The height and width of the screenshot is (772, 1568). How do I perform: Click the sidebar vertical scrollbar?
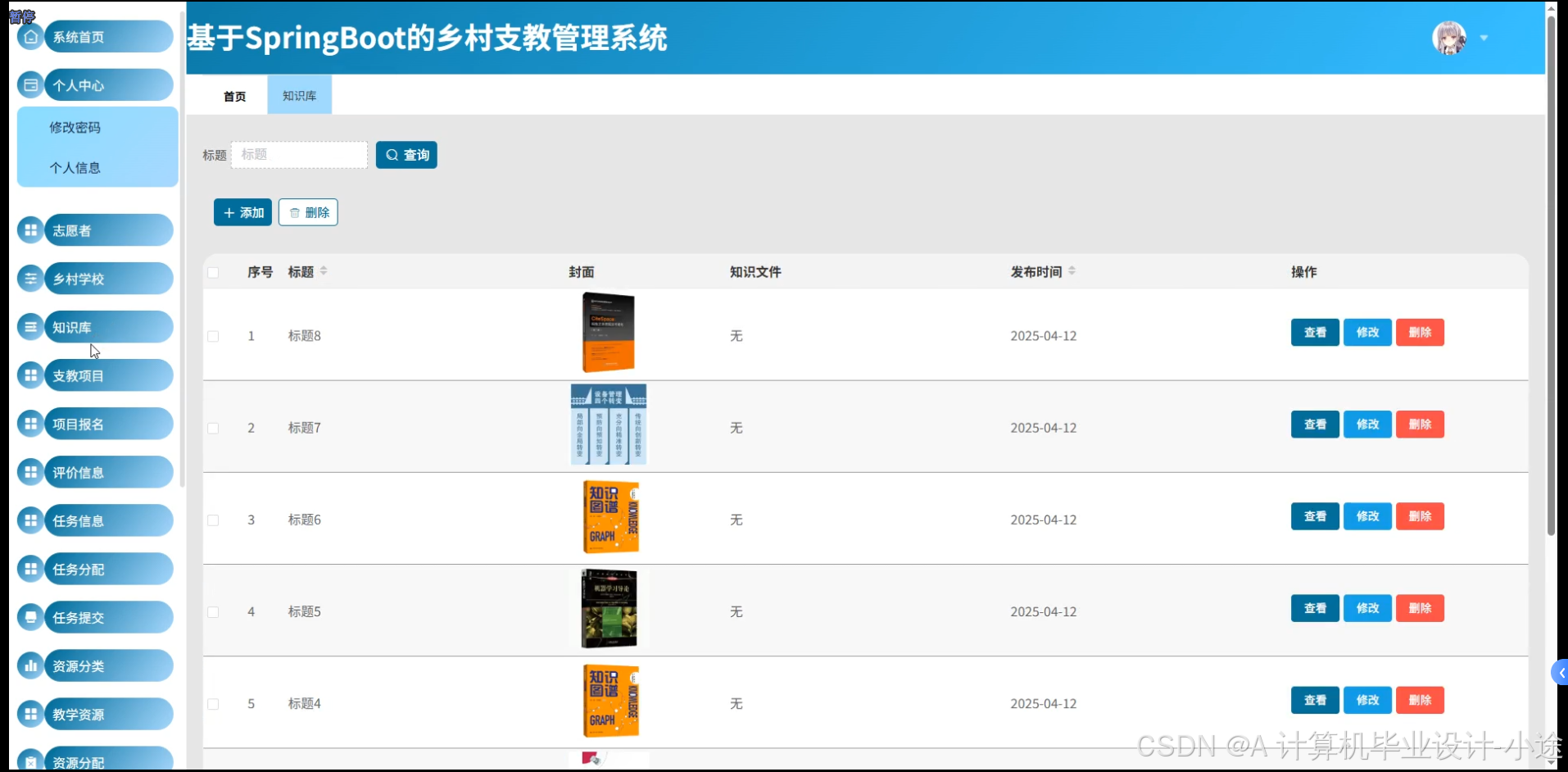182,250
